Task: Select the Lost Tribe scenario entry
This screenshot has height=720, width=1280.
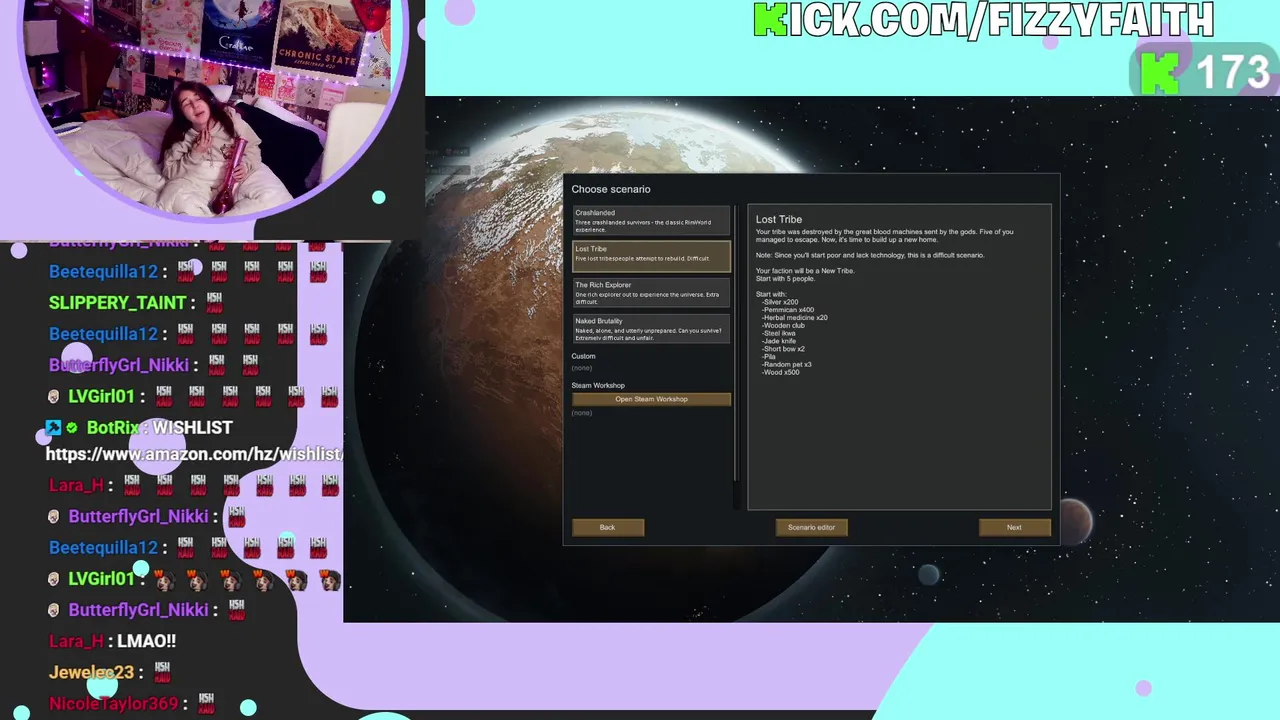Action: point(651,256)
